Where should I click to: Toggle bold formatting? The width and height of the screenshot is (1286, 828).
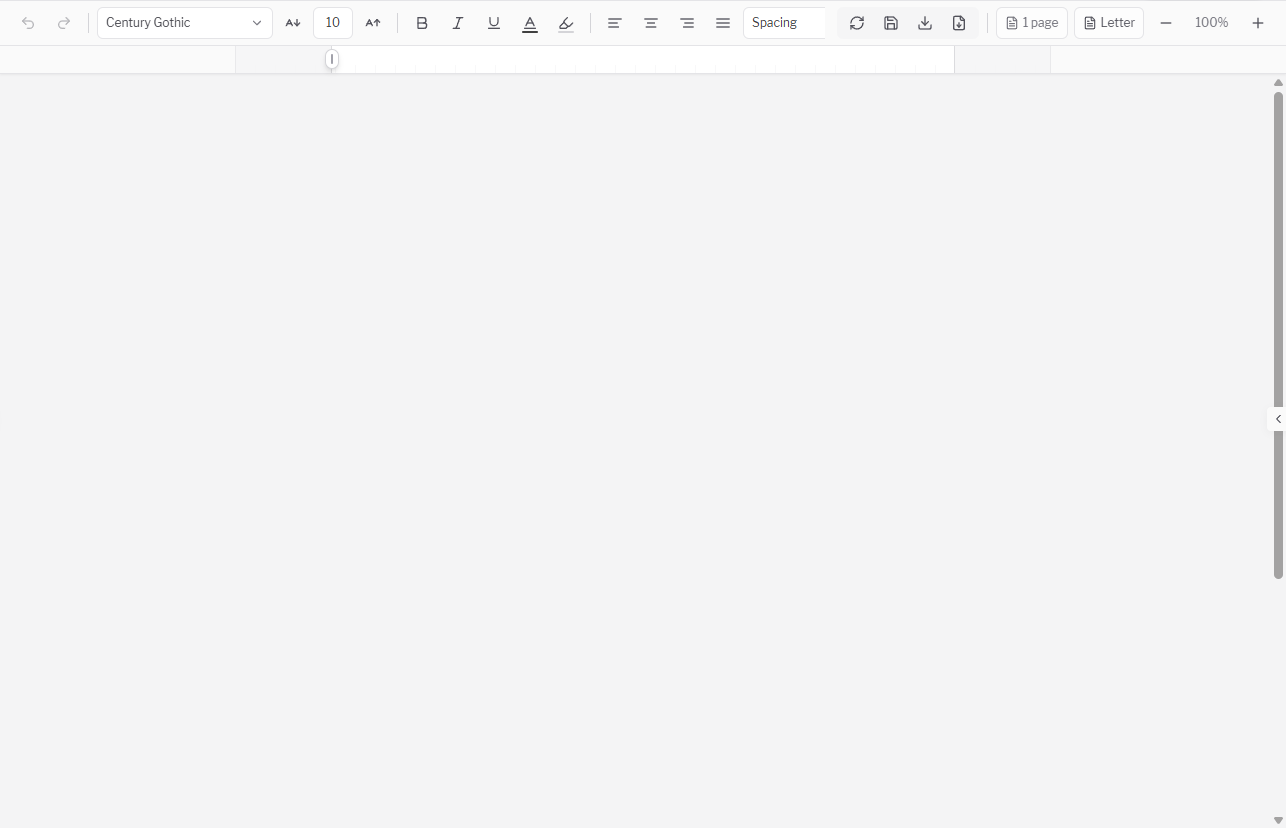click(422, 23)
